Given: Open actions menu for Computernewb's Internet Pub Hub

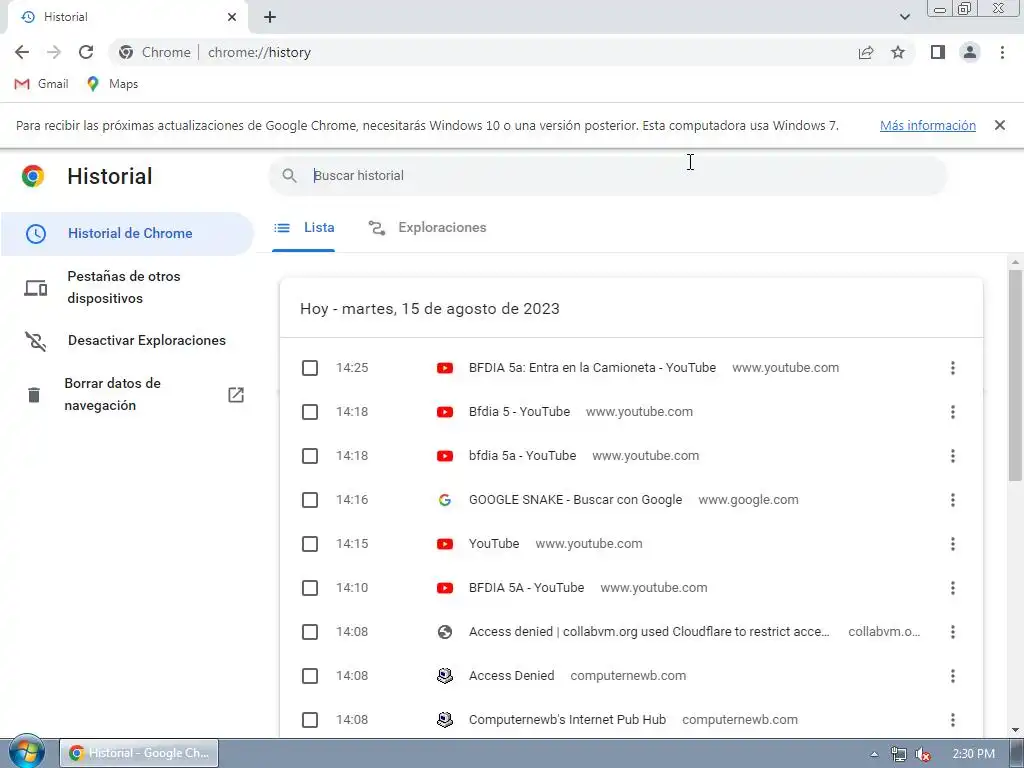Looking at the screenshot, I should click(x=953, y=720).
